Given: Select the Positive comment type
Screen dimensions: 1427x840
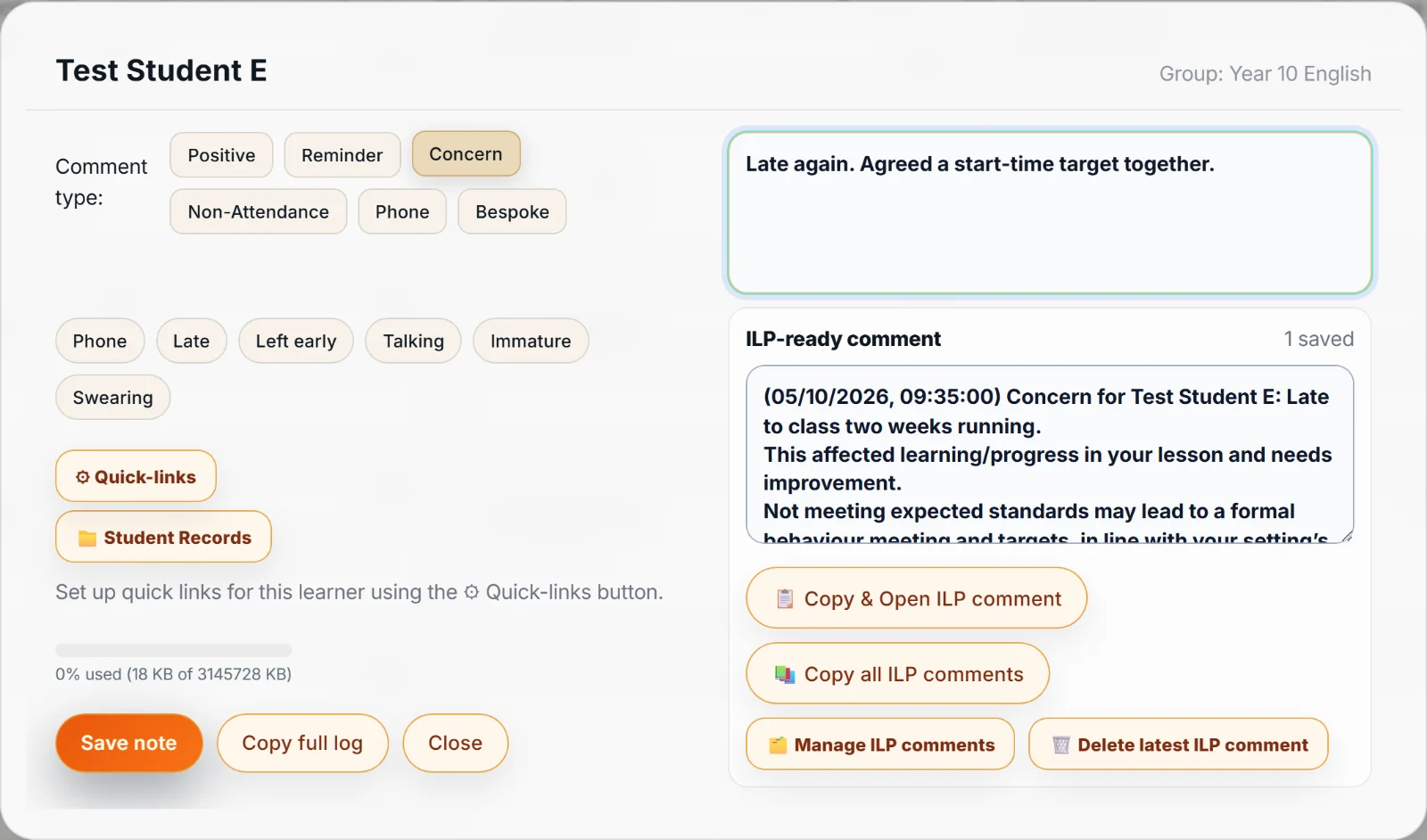Looking at the screenshot, I should [221, 155].
